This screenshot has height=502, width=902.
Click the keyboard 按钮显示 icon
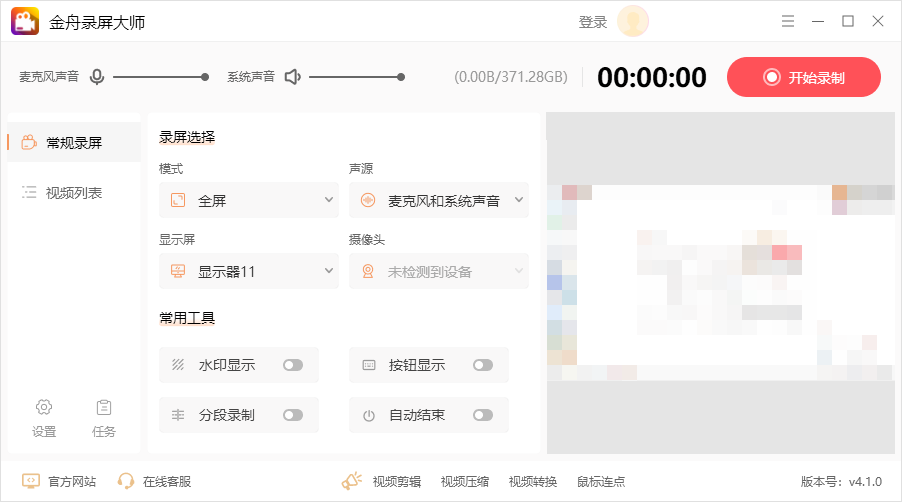369,365
